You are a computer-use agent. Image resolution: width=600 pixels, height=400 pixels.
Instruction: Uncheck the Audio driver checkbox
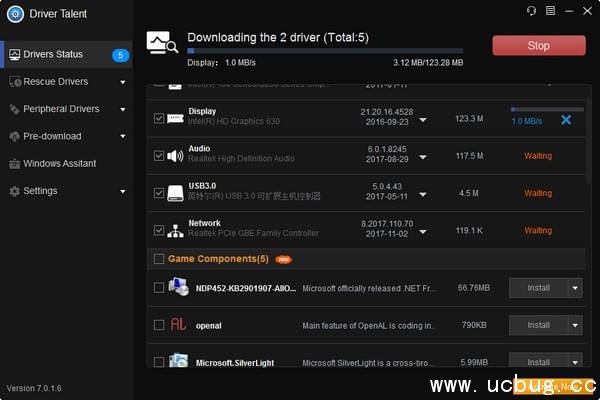tap(159, 156)
